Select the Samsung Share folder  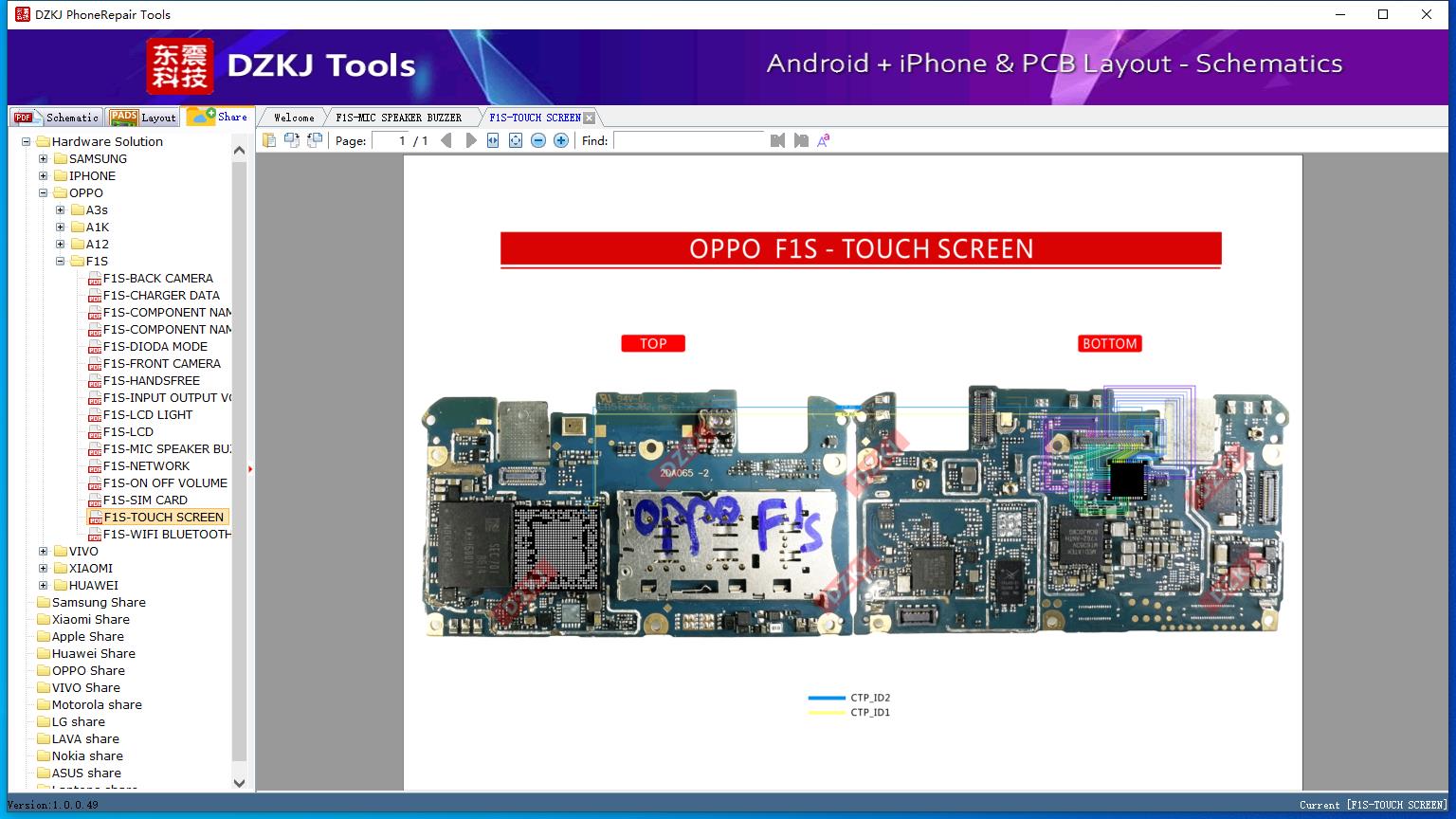pos(99,603)
